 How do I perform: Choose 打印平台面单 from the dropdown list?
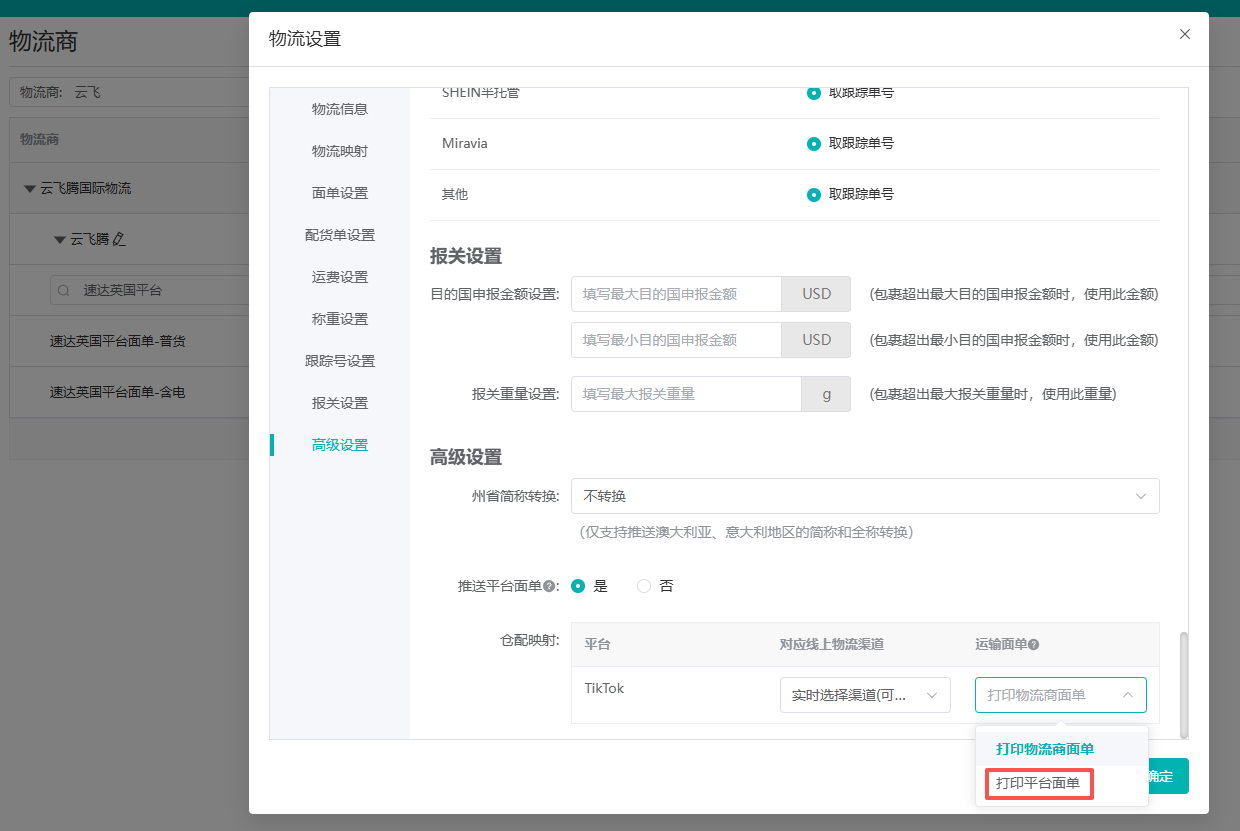coord(1038,783)
